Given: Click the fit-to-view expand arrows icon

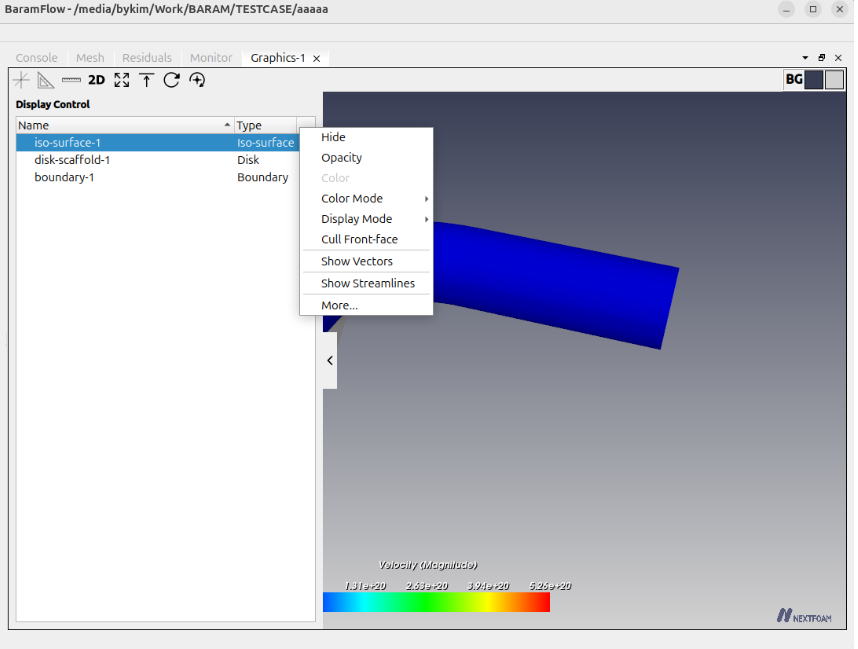Looking at the screenshot, I should tap(122, 80).
